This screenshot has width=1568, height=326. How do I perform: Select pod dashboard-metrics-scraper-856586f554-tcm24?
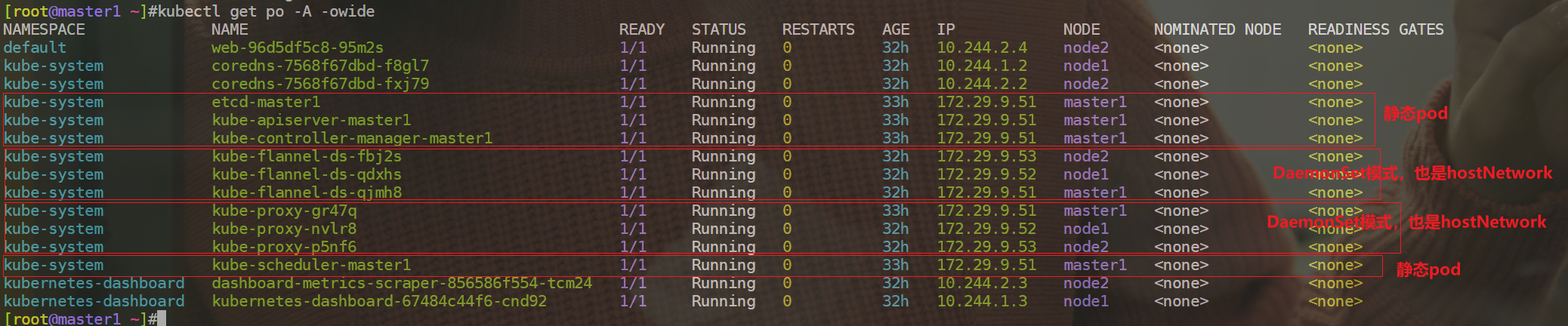point(402,283)
